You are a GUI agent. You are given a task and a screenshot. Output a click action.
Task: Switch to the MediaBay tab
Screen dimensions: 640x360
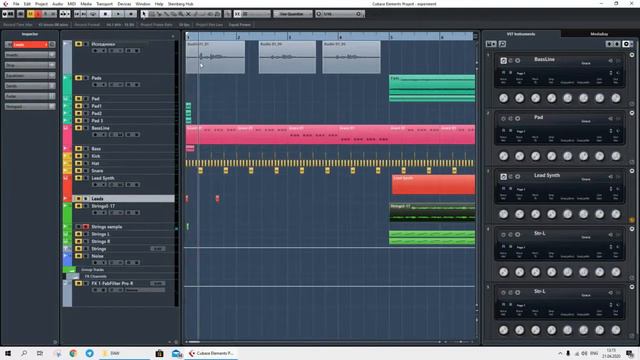coord(599,34)
